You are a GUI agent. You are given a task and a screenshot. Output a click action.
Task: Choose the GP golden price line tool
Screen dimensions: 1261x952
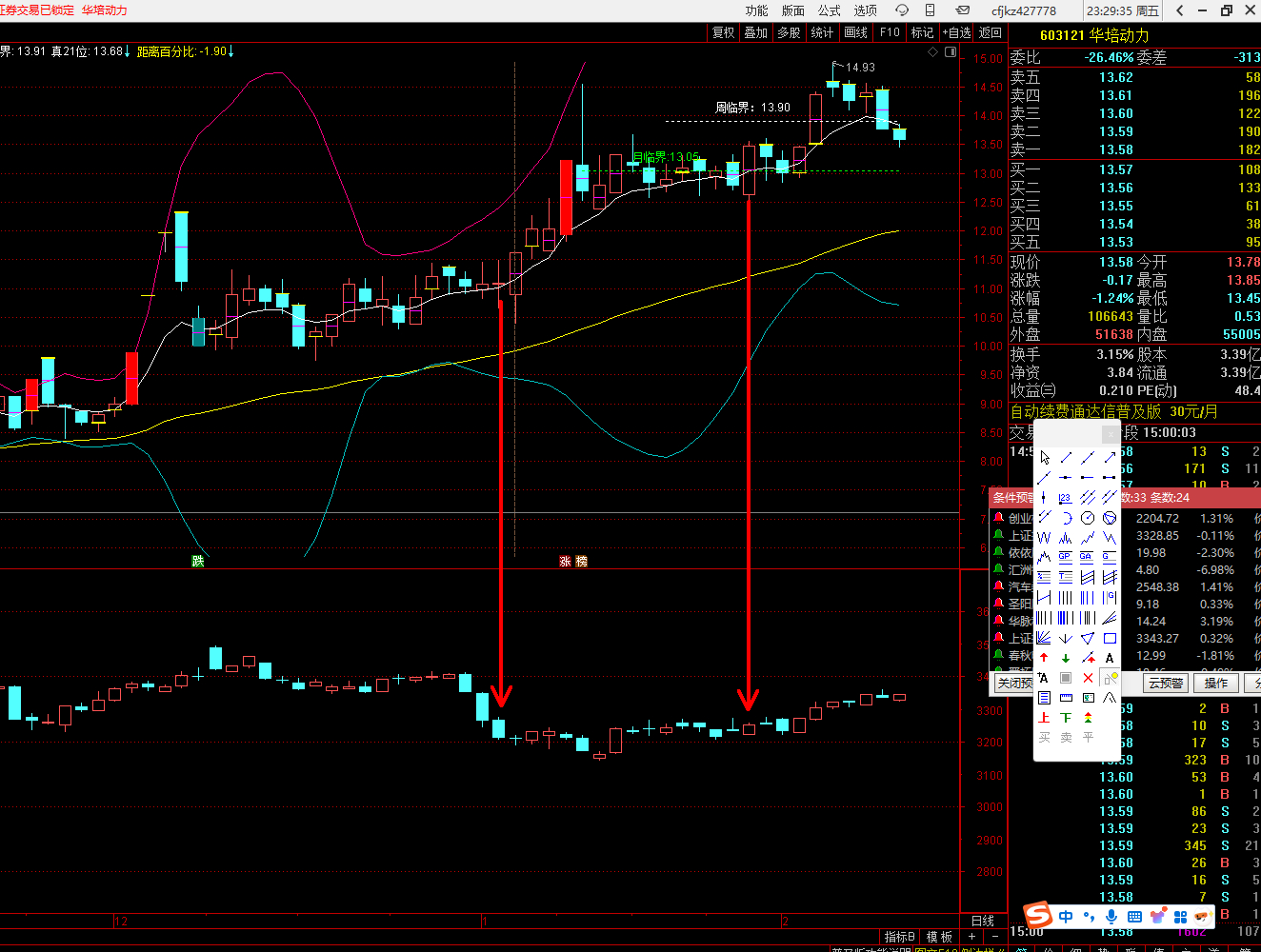(x=1066, y=556)
